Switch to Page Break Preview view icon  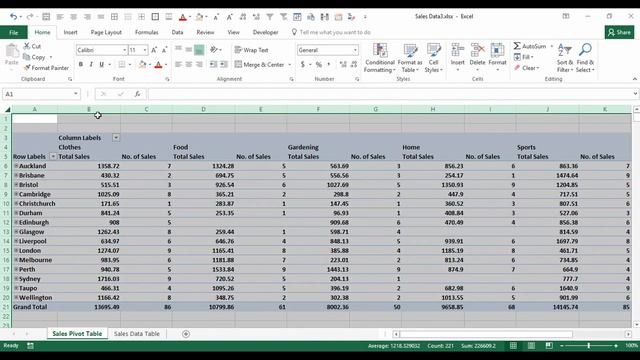point(549,346)
